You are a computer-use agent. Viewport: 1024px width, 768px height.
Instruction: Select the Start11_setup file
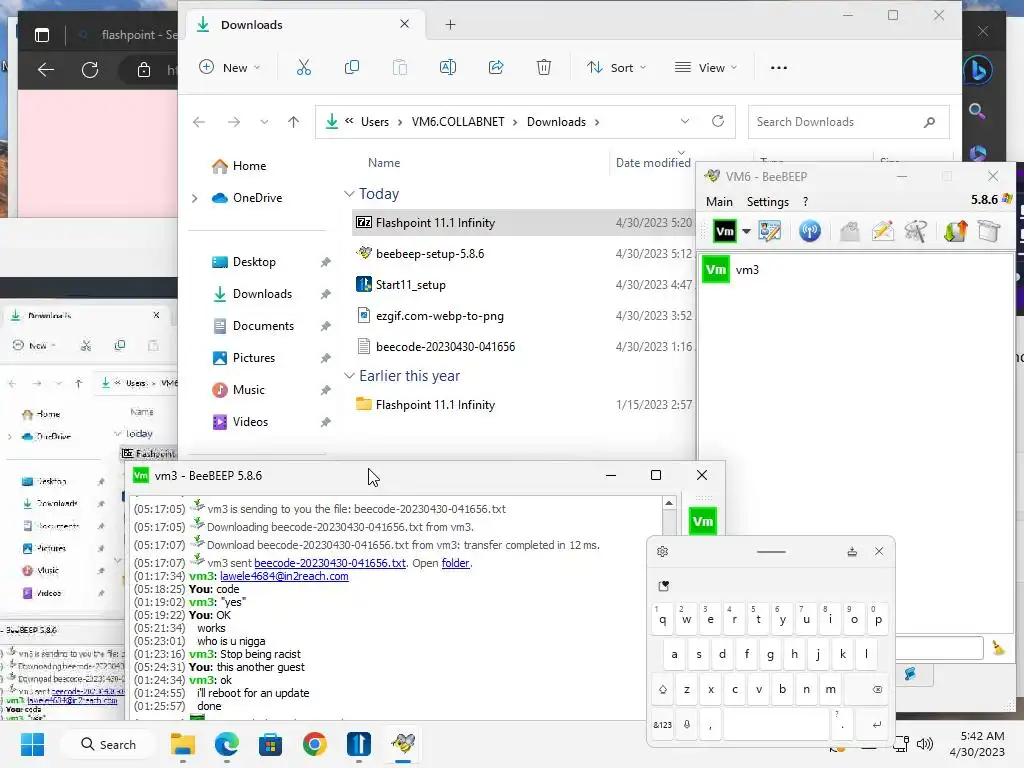click(411, 285)
